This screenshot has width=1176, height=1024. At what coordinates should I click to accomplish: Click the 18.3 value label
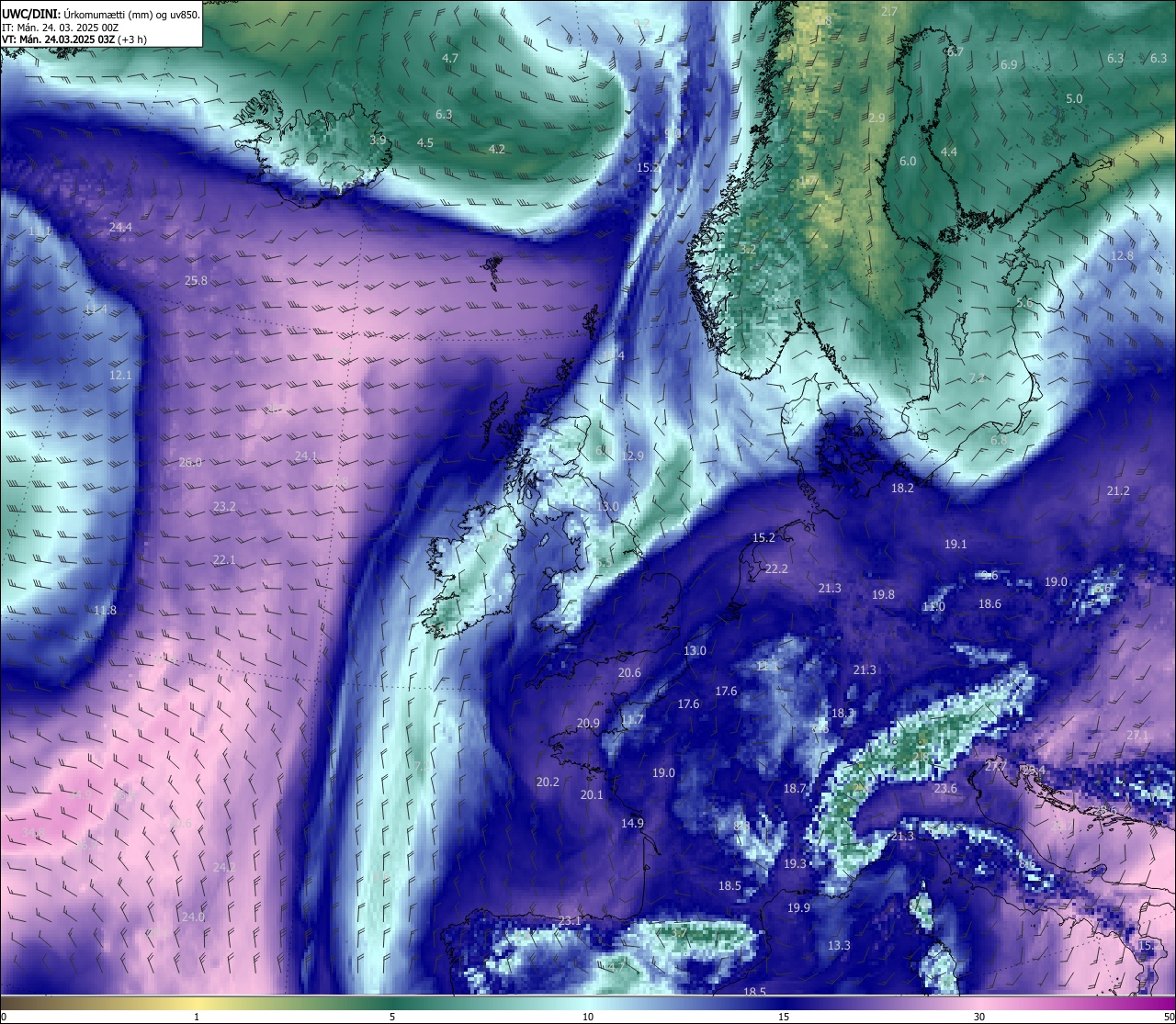842,714
